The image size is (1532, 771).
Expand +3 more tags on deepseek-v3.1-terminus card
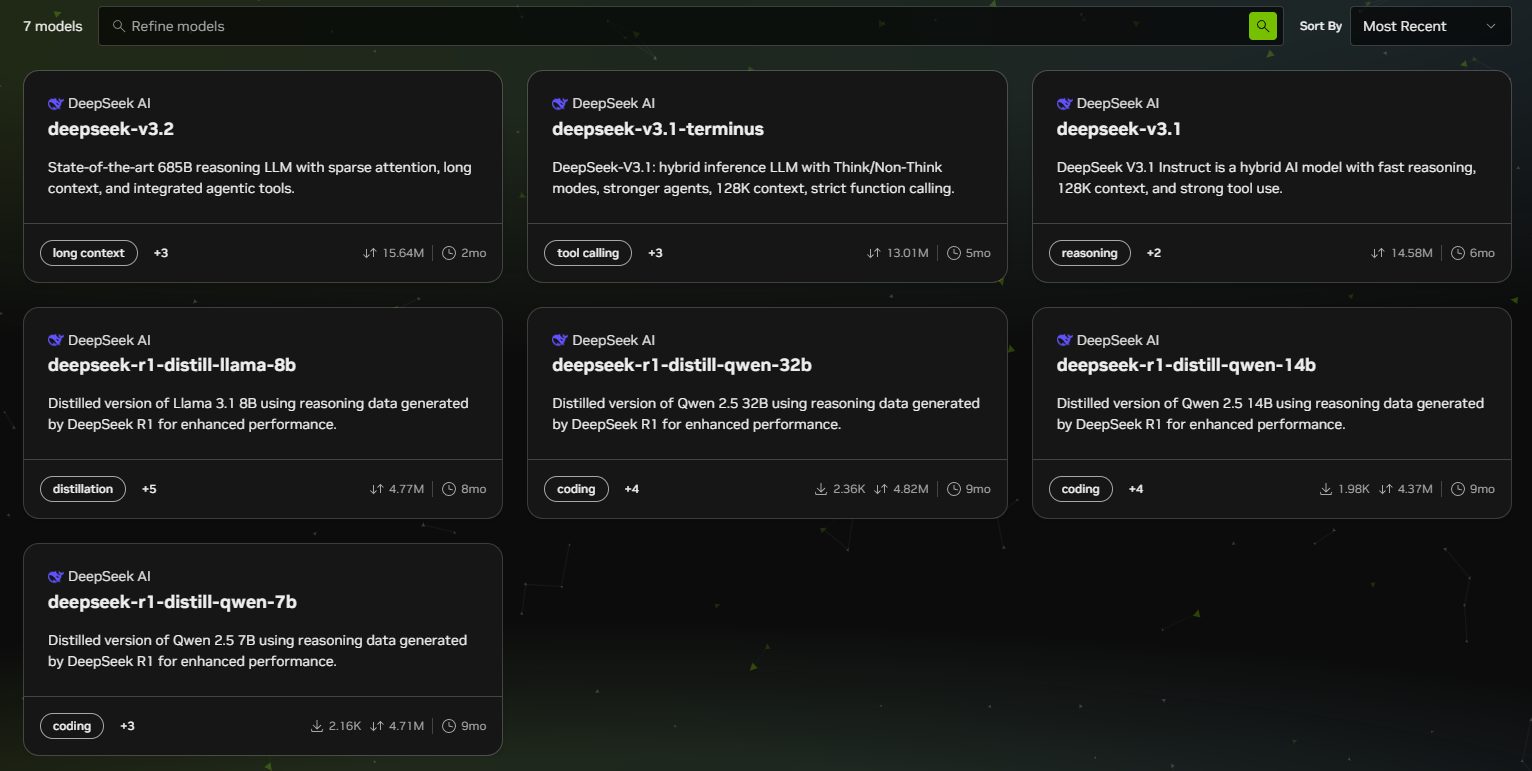[x=655, y=253]
